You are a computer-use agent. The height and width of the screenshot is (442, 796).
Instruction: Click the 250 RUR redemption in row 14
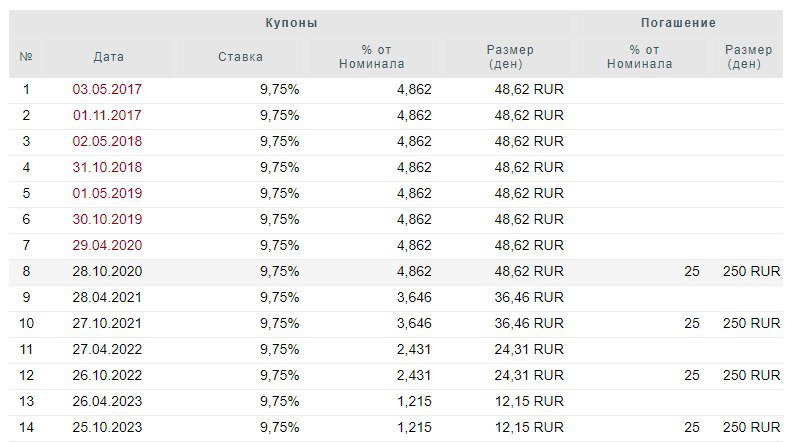click(x=751, y=427)
